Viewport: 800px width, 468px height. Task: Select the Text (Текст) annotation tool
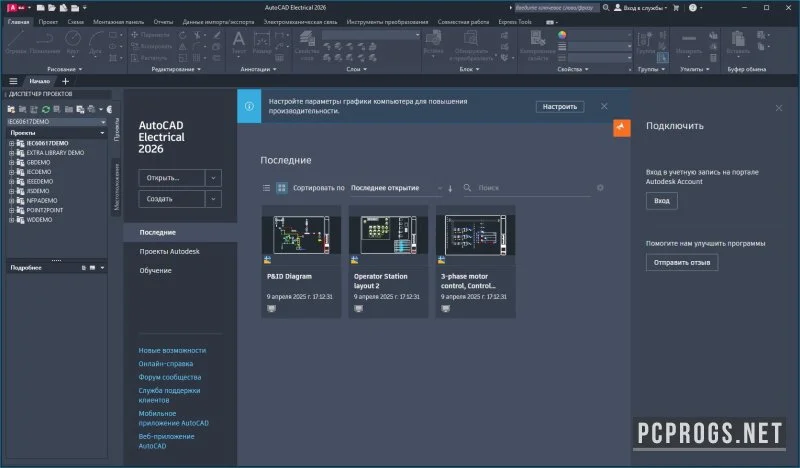(x=239, y=42)
